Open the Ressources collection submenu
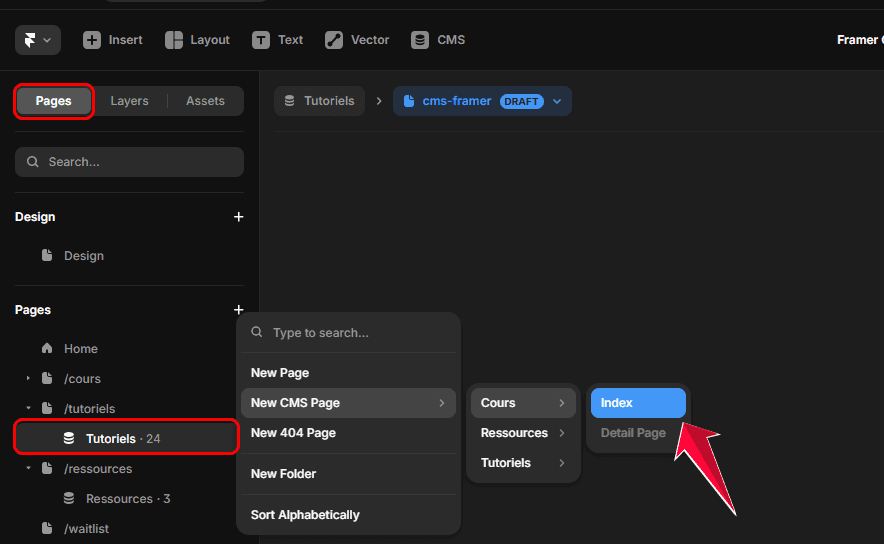 coord(523,433)
